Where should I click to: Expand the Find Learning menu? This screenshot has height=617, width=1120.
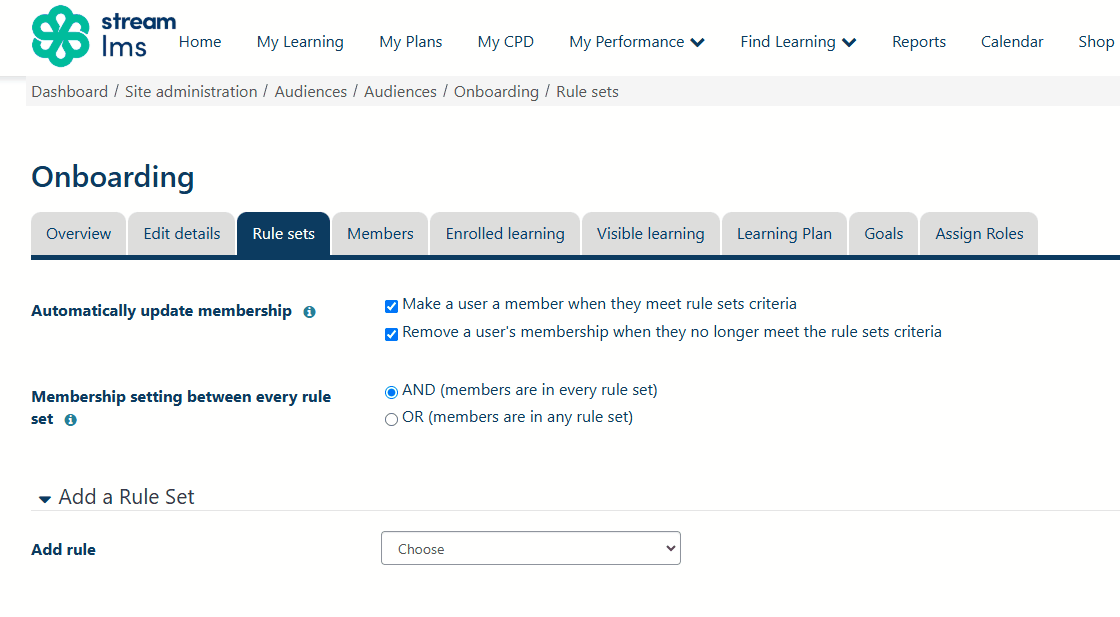click(x=798, y=41)
